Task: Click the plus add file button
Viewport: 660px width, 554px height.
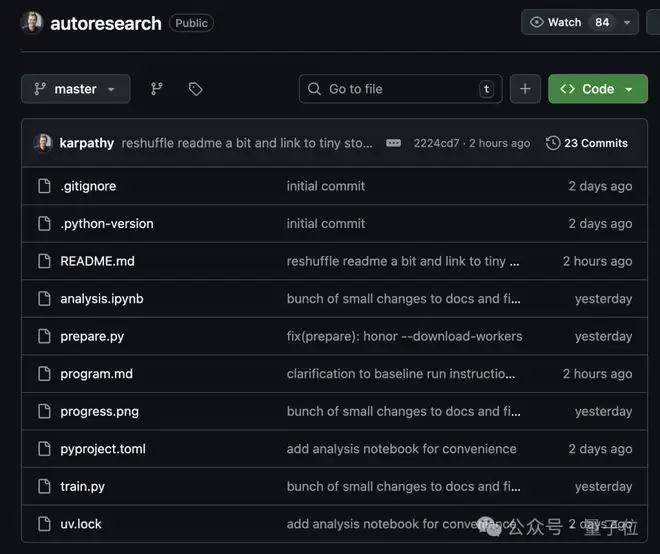Action: [x=525, y=89]
